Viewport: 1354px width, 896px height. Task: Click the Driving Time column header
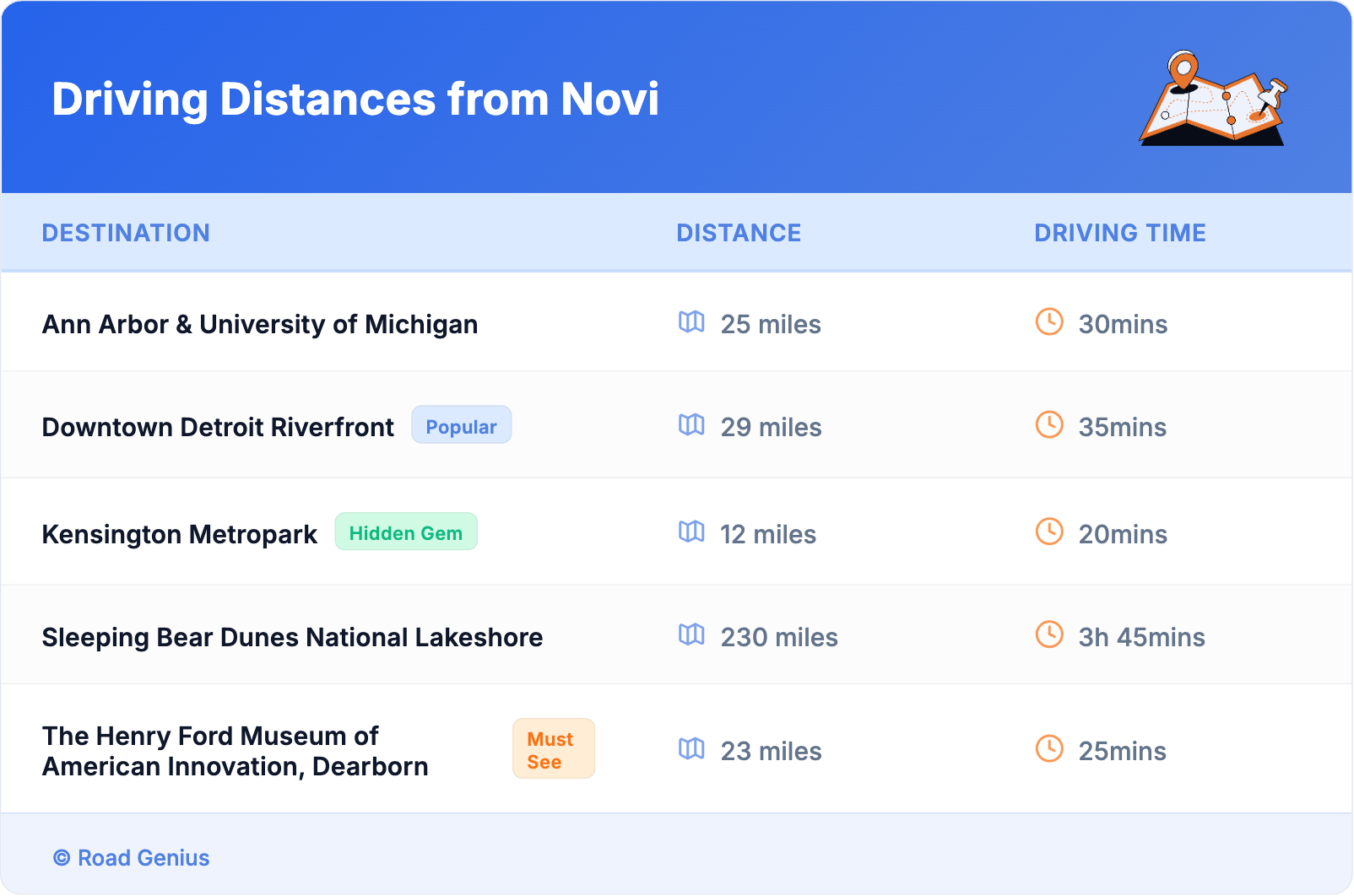click(1120, 233)
